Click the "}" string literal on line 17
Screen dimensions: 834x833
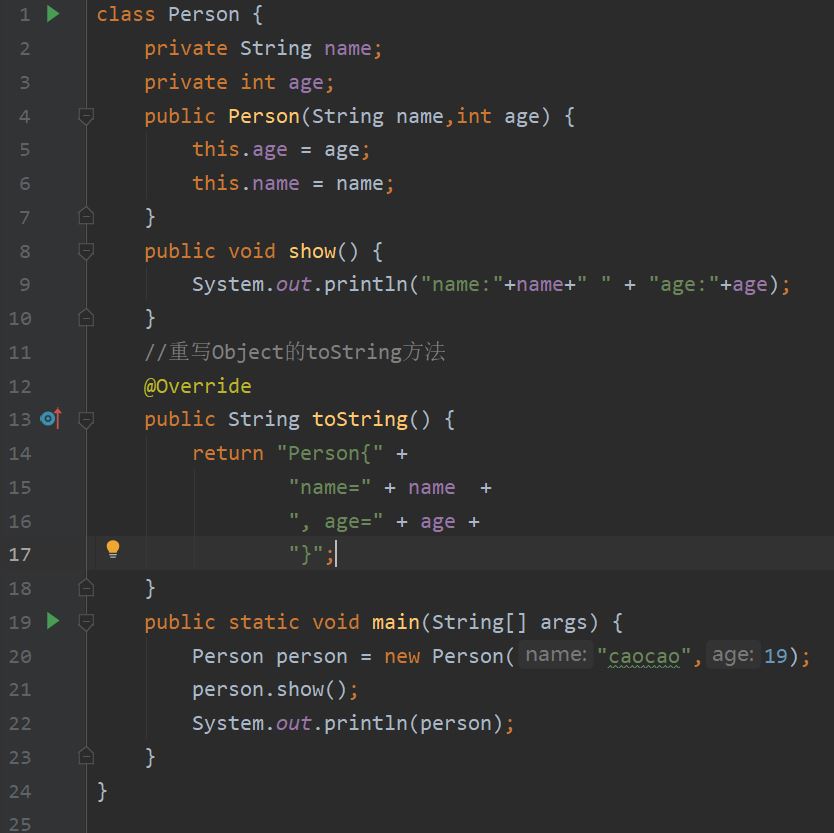click(306, 555)
